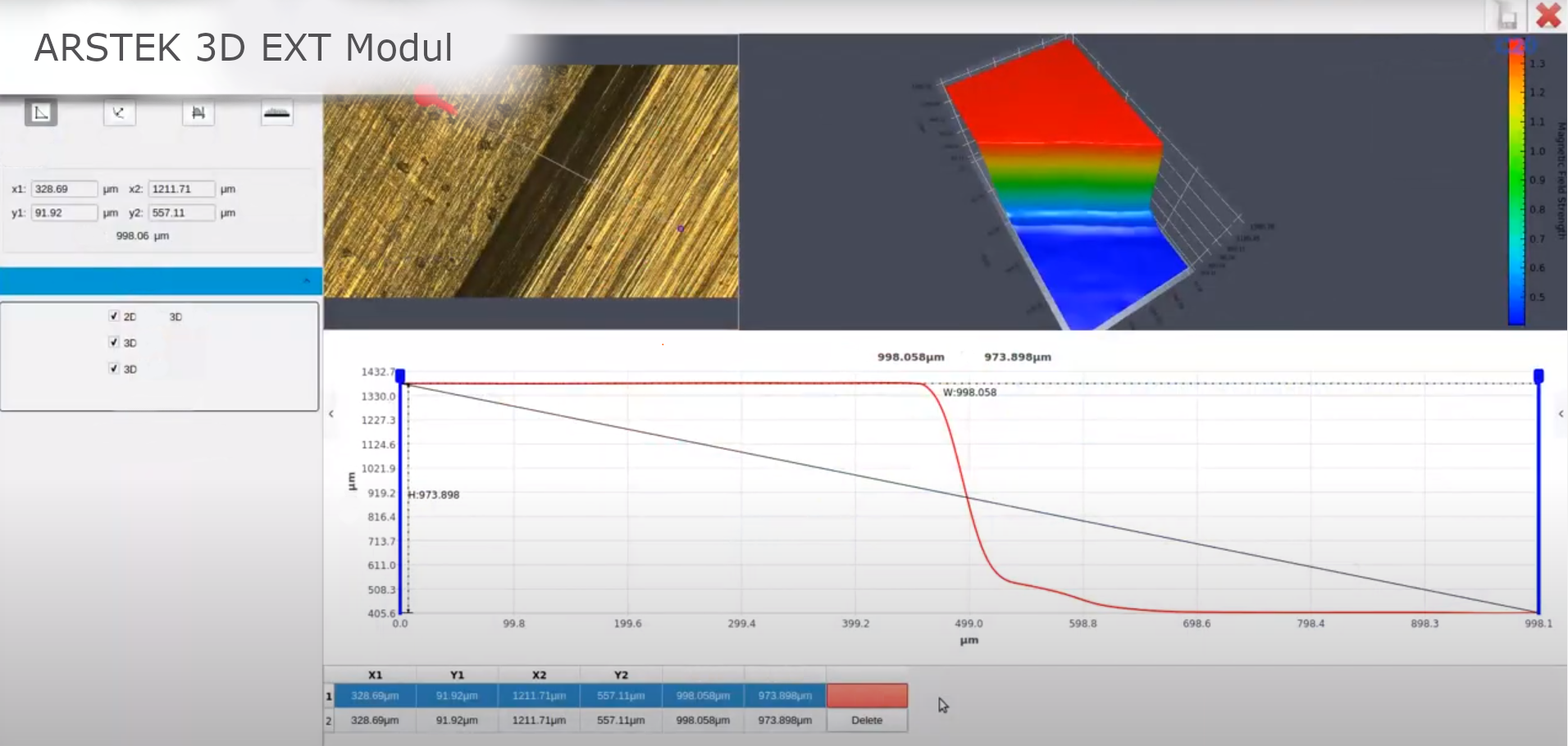
Task: Click the Y2 column header
Action: pyautogui.click(x=621, y=675)
